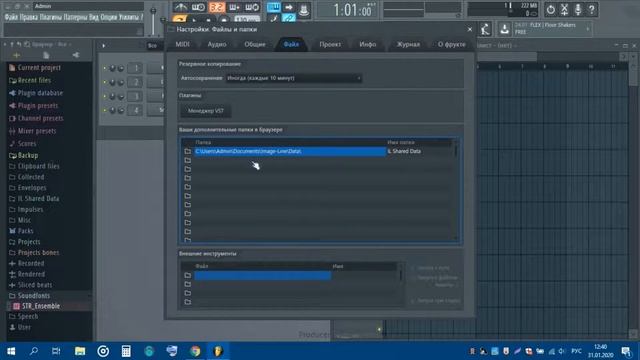Click the brush icon beside the link icon
The height and width of the screenshot is (360, 640).
[274, 18]
